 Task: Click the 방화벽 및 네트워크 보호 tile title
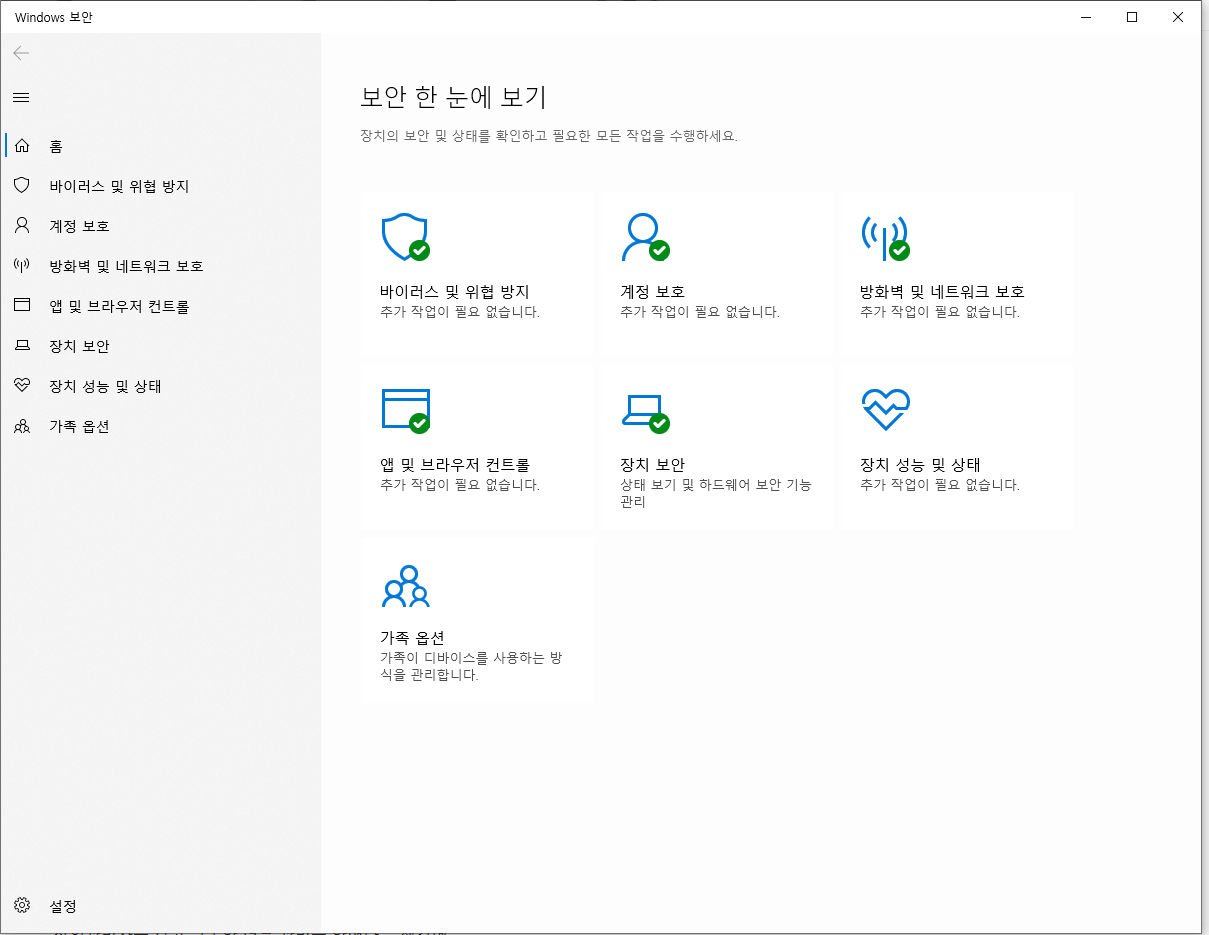pos(943,292)
